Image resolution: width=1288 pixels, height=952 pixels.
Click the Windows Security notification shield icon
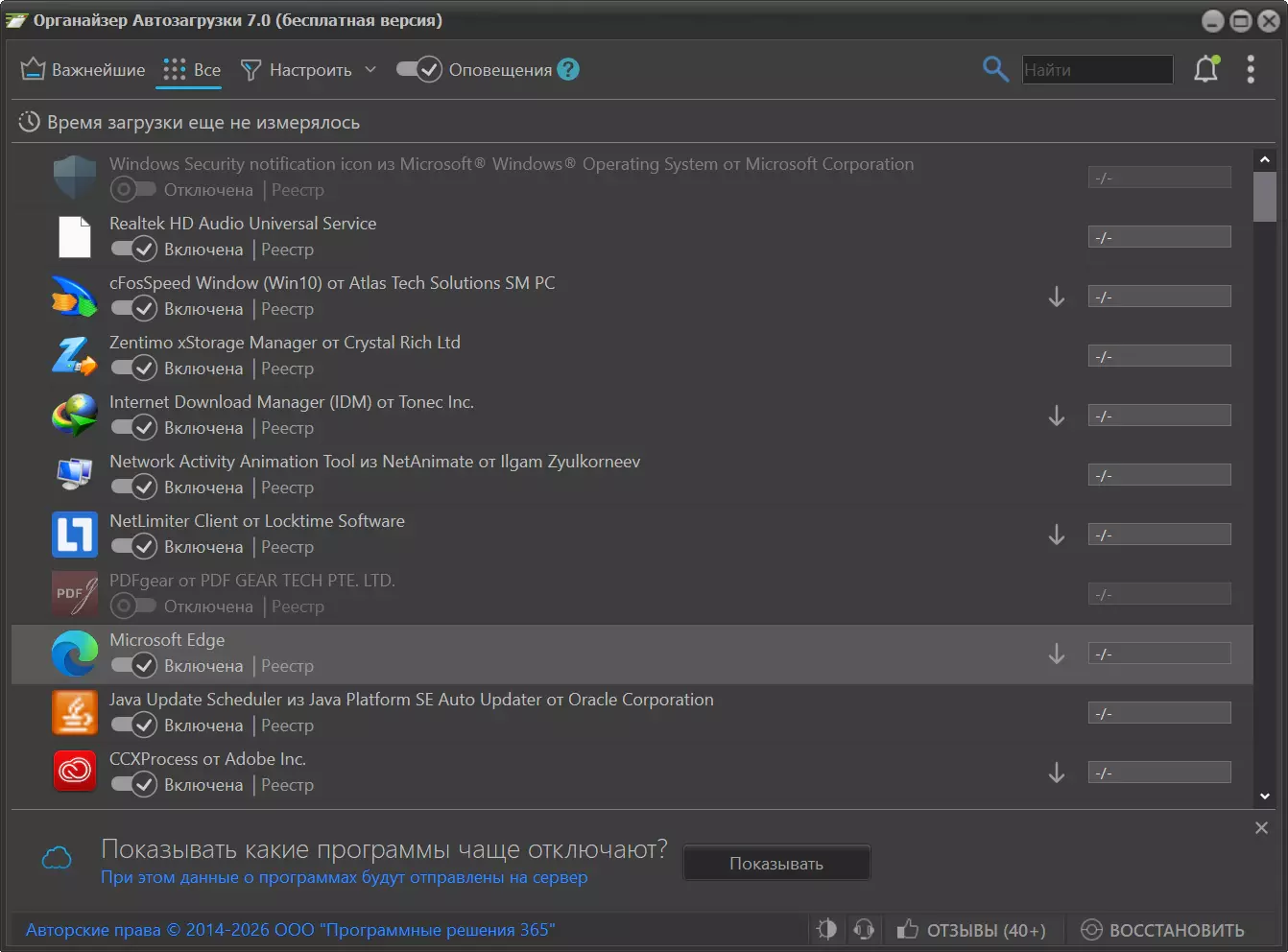pos(75,177)
